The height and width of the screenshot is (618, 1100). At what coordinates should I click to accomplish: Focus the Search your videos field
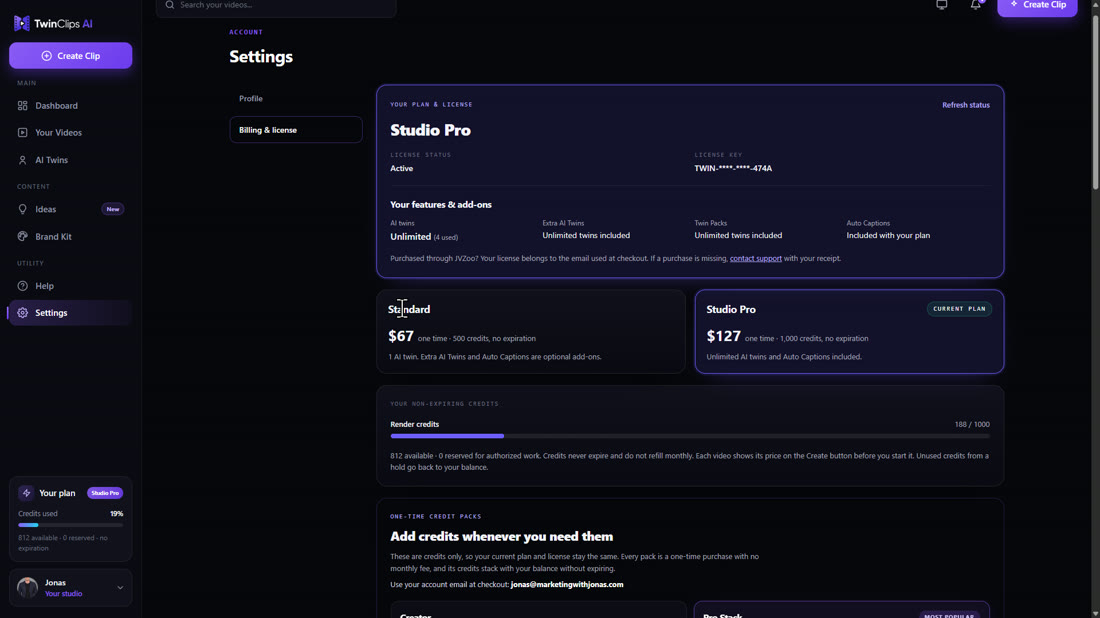point(276,6)
